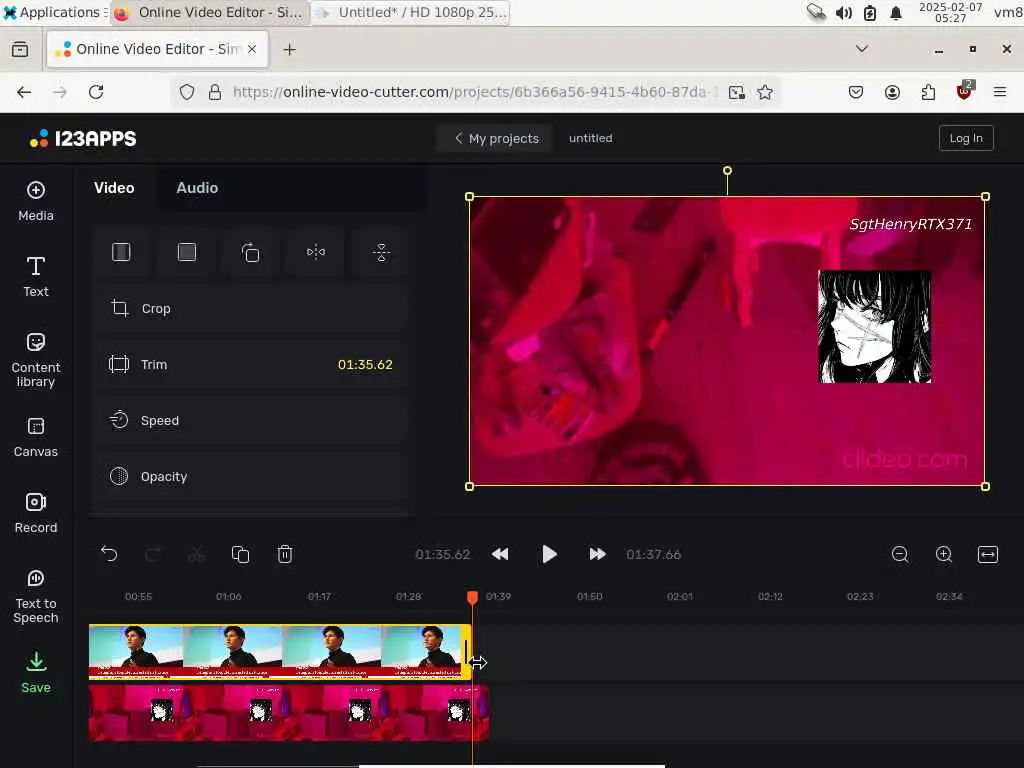Zoom out the timeline
This screenshot has height=768, width=1024.
pyautogui.click(x=900, y=554)
